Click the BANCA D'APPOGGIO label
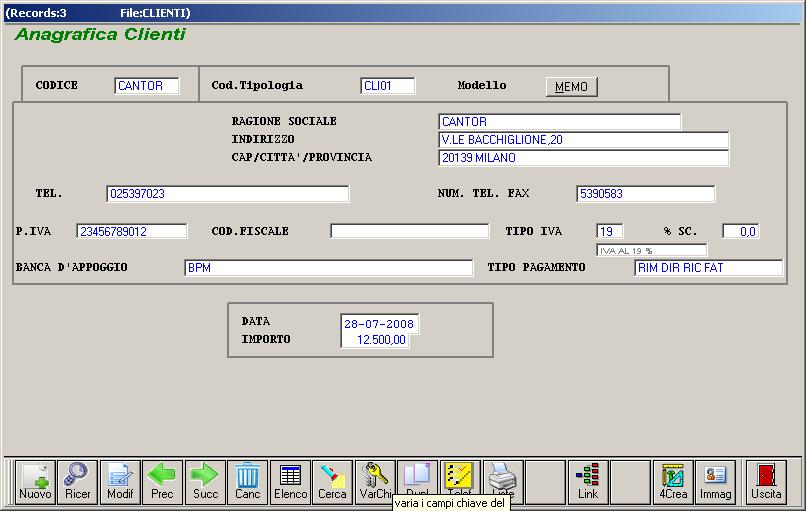This screenshot has height=511, width=806. [x=71, y=267]
